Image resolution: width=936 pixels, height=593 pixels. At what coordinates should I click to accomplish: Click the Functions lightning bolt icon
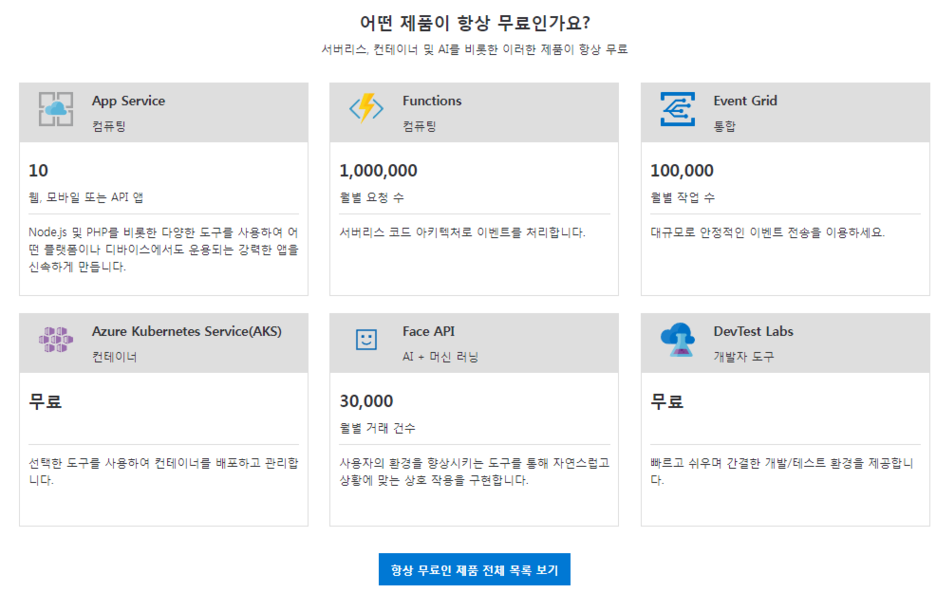(366, 108)
